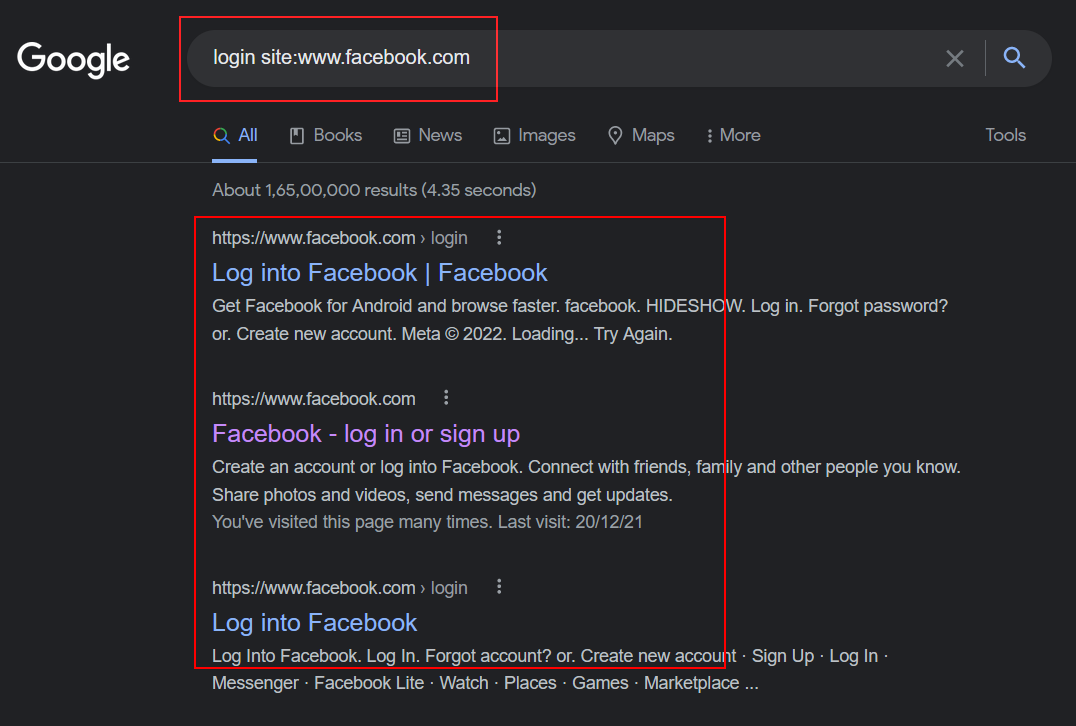Click the first result's facebook.com › login URL
The width and height of the screenshot is (1076, 726).
340,238
